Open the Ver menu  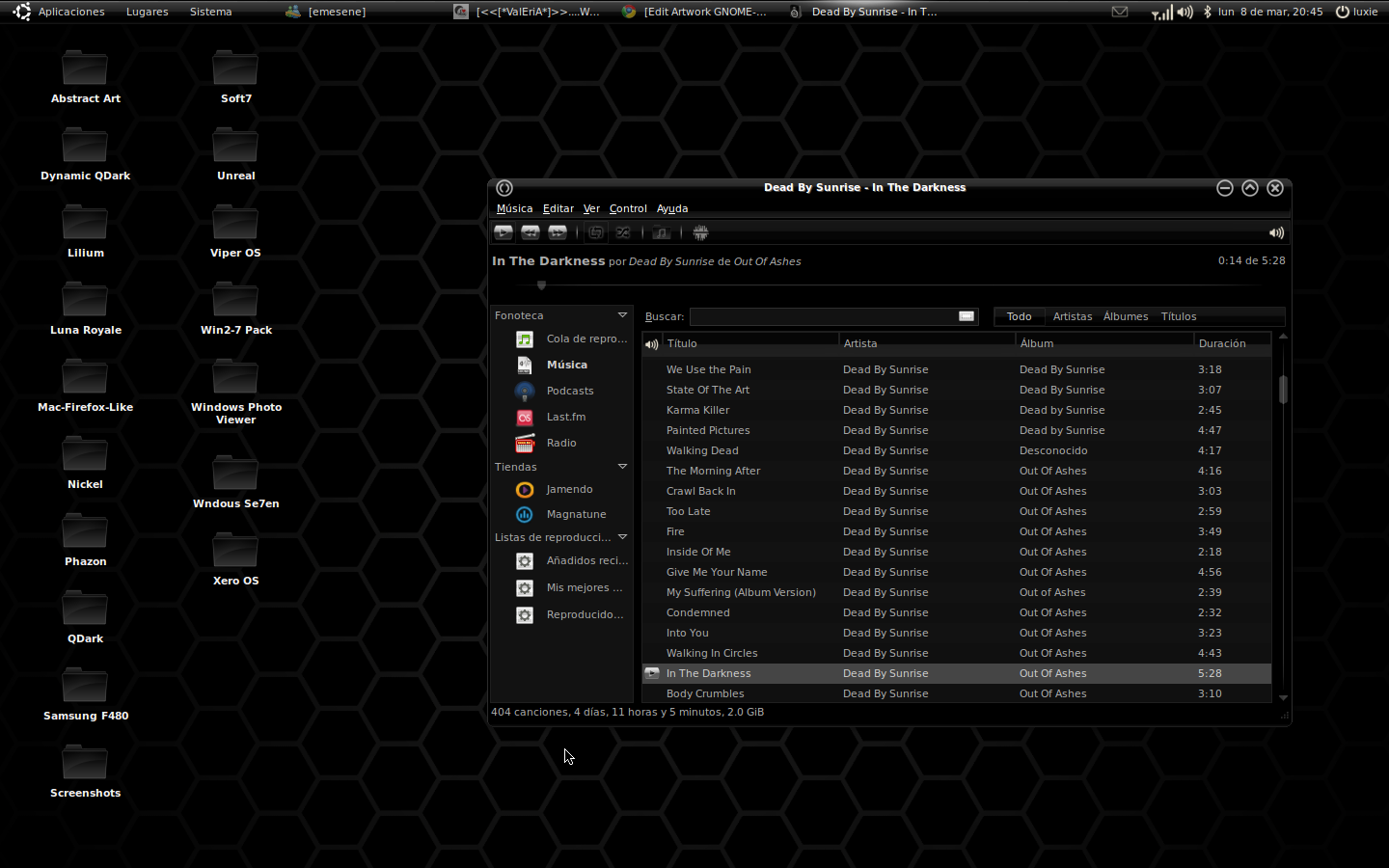tap(591, 208)
